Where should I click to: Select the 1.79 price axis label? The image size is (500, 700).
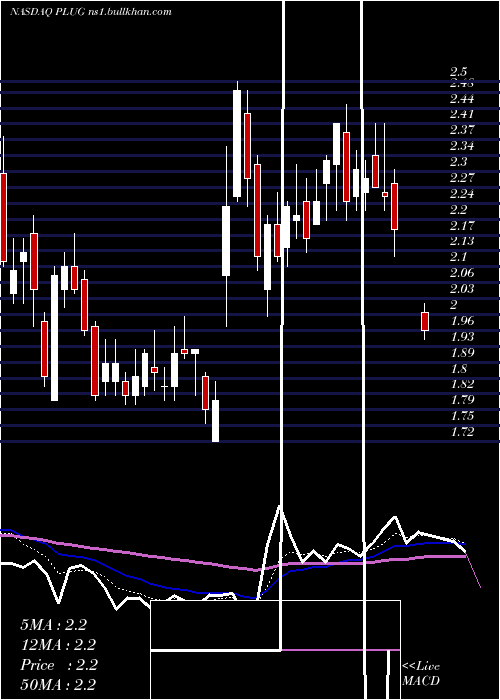462,400
